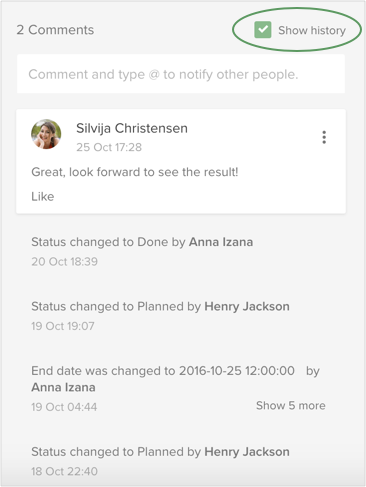366x487 pixels.
Task: Click Anna Izana in Done status entry
Action: pos(221,242)
